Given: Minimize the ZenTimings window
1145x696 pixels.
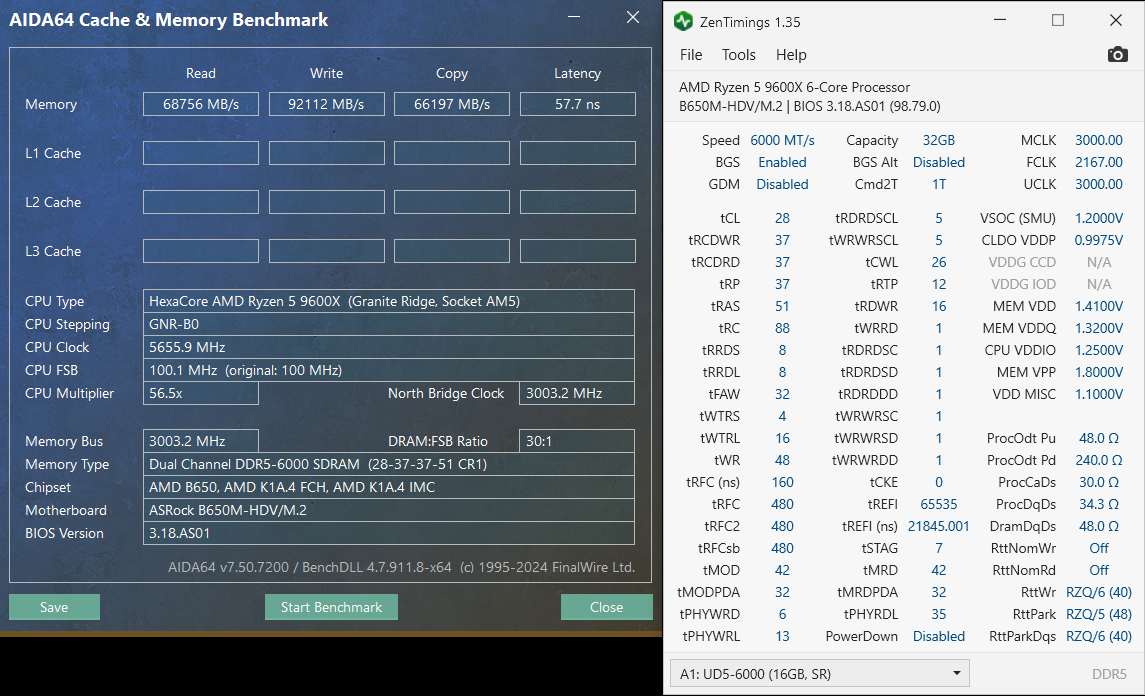Looking at the screenshot, I should pos(1000,20).
